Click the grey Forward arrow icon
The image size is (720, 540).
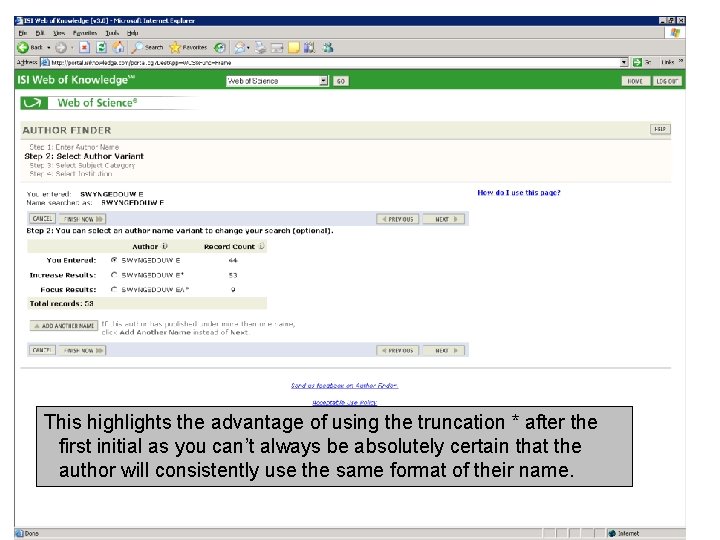click(x=61, y=47)
